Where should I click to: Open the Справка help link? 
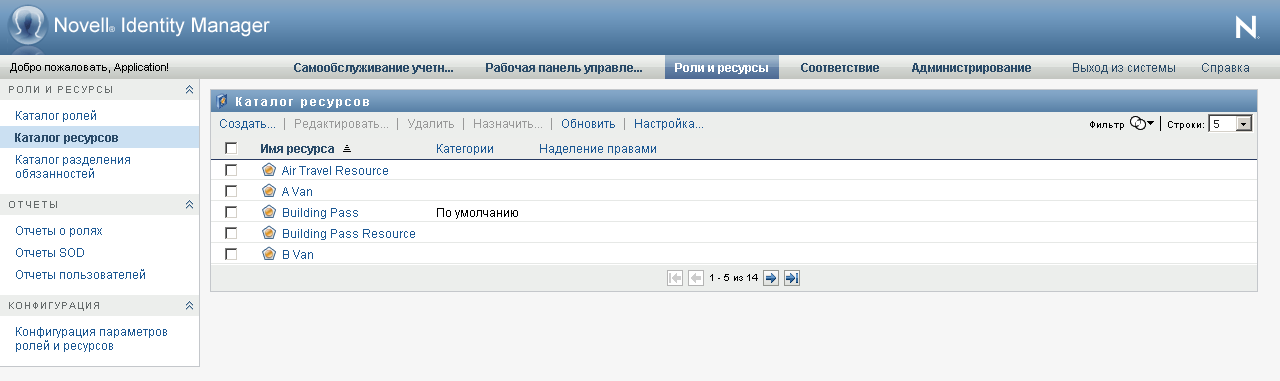[1225, 68]
